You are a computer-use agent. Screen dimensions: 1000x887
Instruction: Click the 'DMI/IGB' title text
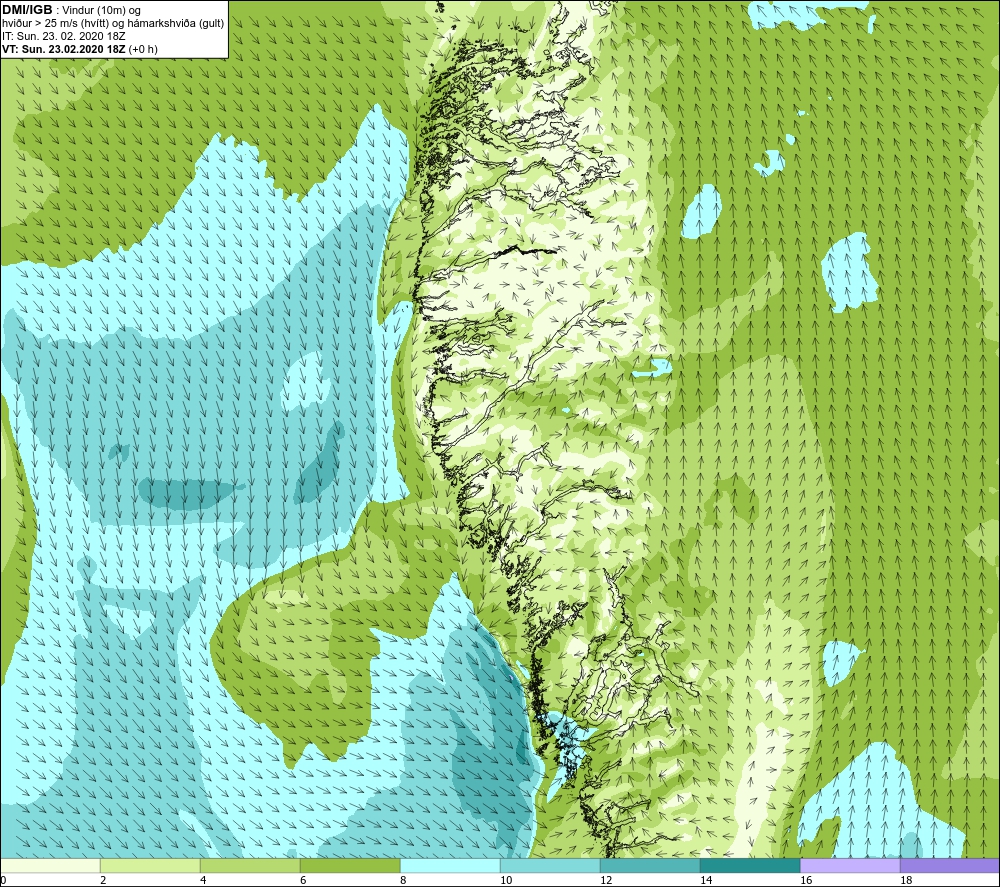click(27, 10)
